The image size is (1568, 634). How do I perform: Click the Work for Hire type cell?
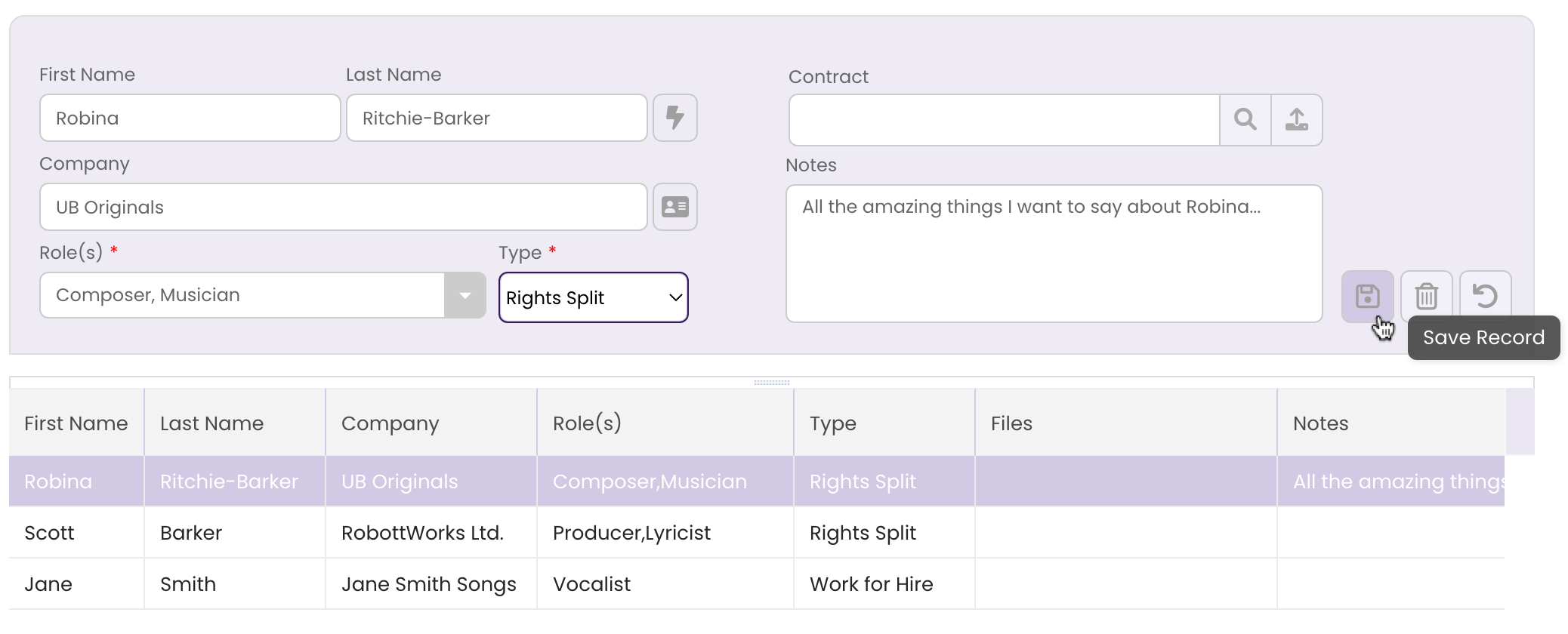884,583
